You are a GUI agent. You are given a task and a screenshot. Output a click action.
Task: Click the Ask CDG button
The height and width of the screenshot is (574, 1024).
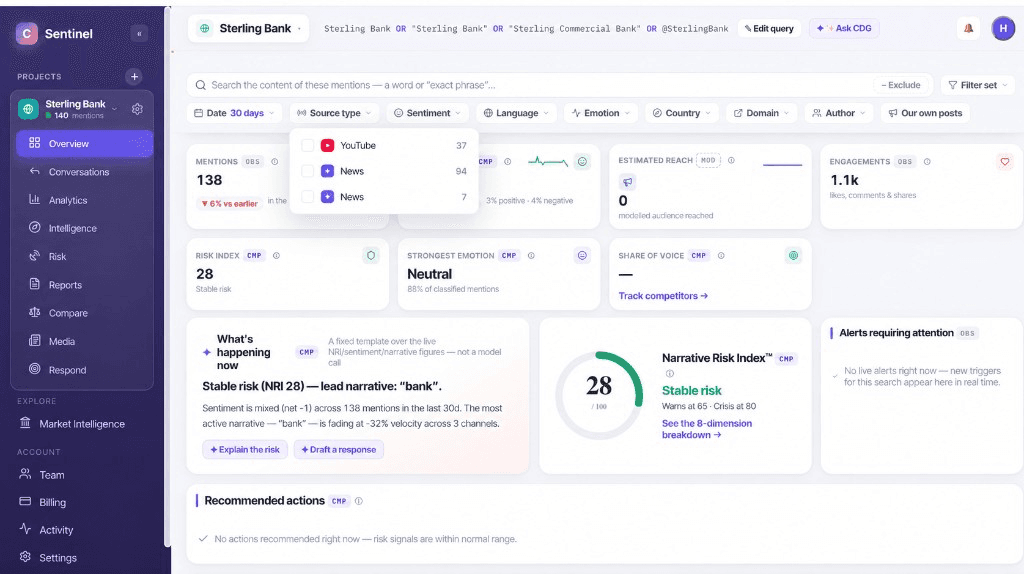844,28
